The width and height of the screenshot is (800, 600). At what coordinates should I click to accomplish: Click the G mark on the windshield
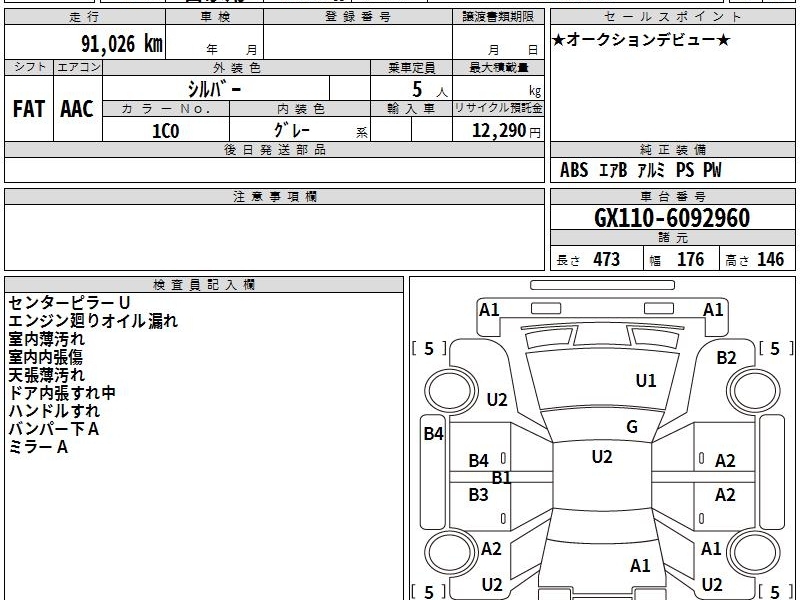(632, 427)
